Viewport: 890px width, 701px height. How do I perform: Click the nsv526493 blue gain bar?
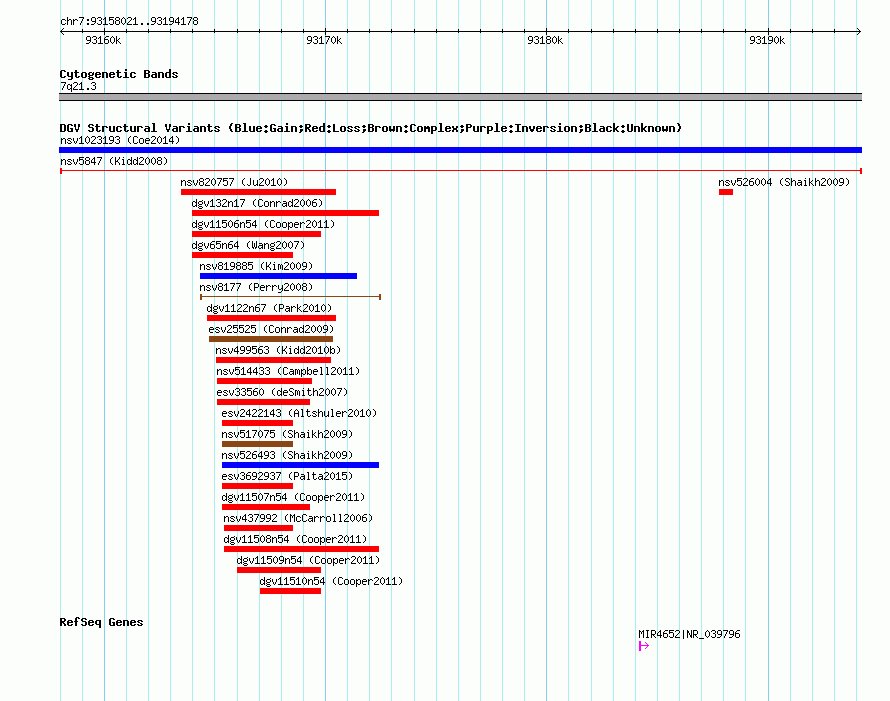pyautogui.click(x=300, y=465)
